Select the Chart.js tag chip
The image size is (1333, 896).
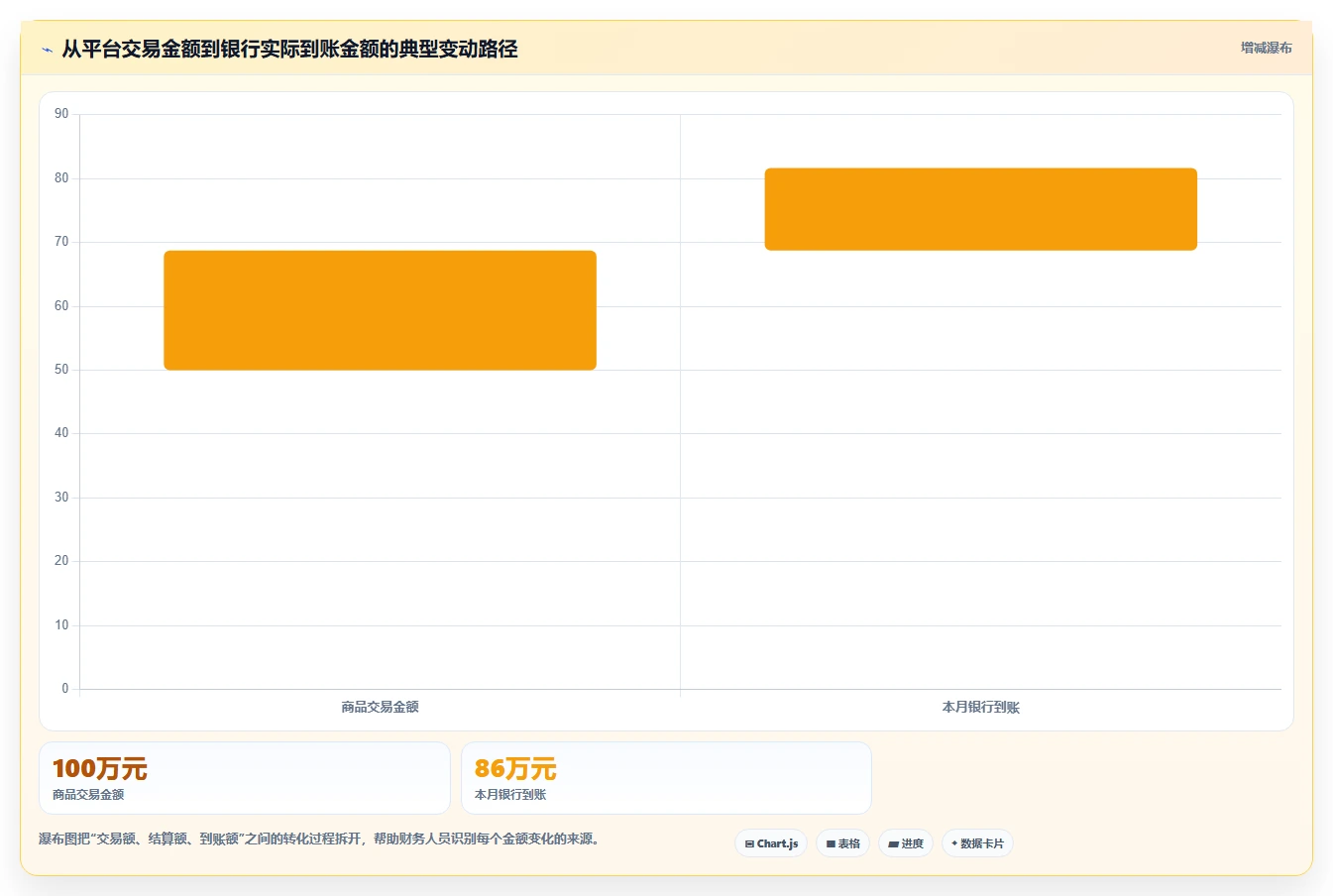[x=771, y=843]
